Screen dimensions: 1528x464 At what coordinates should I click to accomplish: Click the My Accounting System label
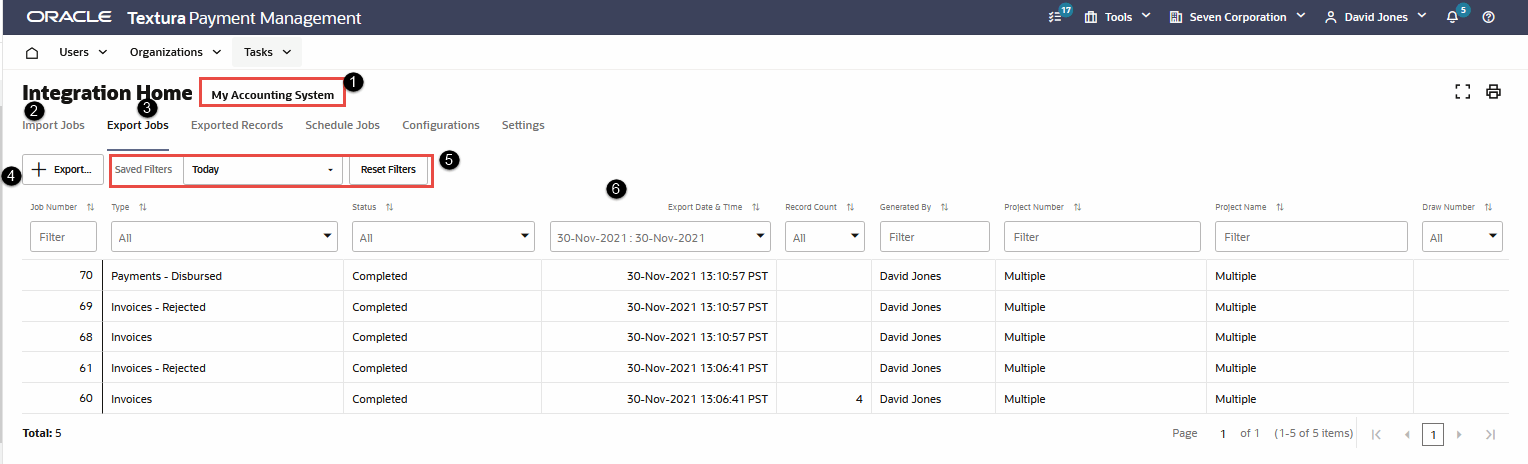coord(273,95)
